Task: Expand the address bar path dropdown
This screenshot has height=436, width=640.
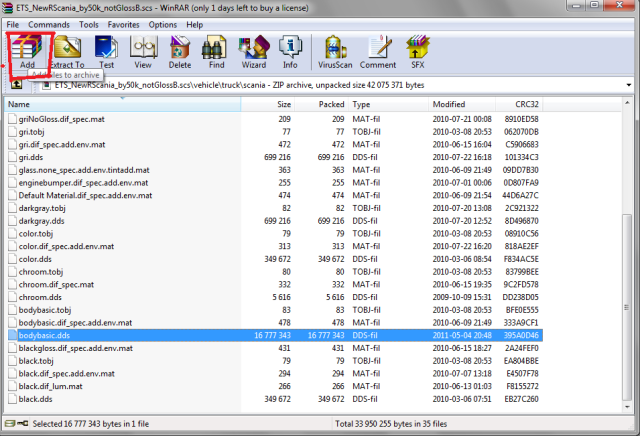Action: [x=629, y=85]
